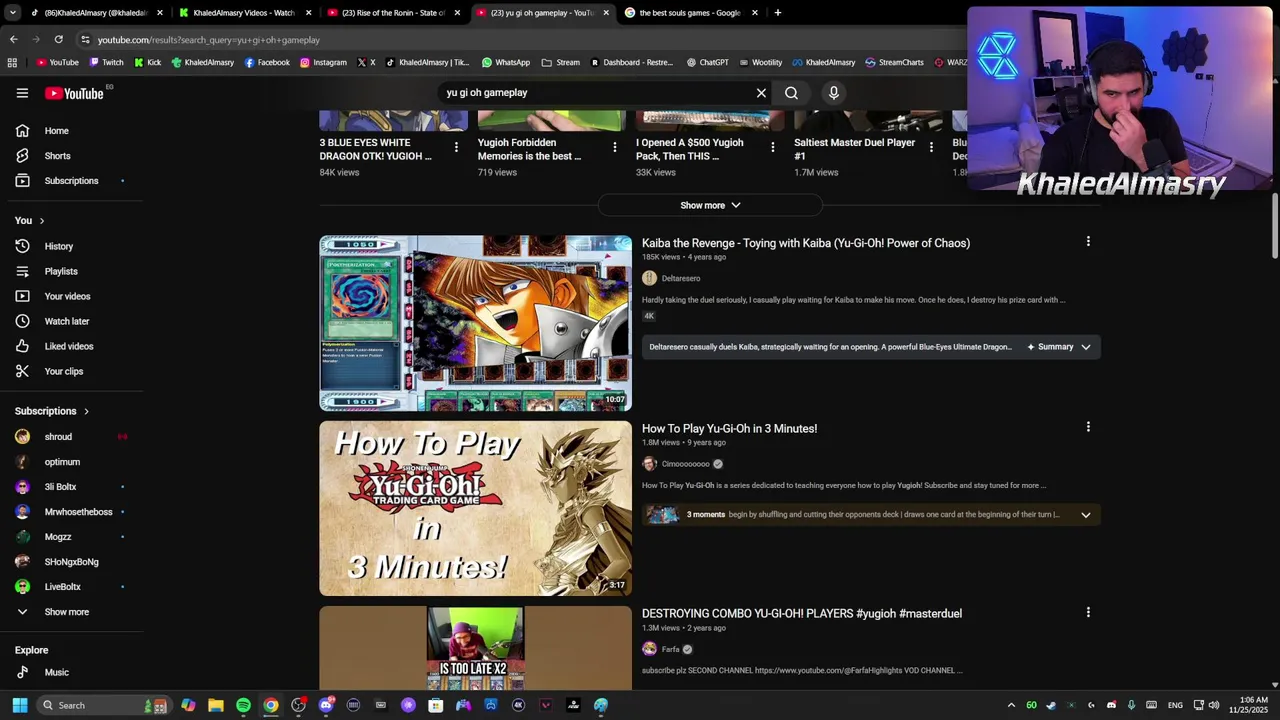Open options for 'I Opened A $500 Yugioh Pack' video

coord(772,147)
